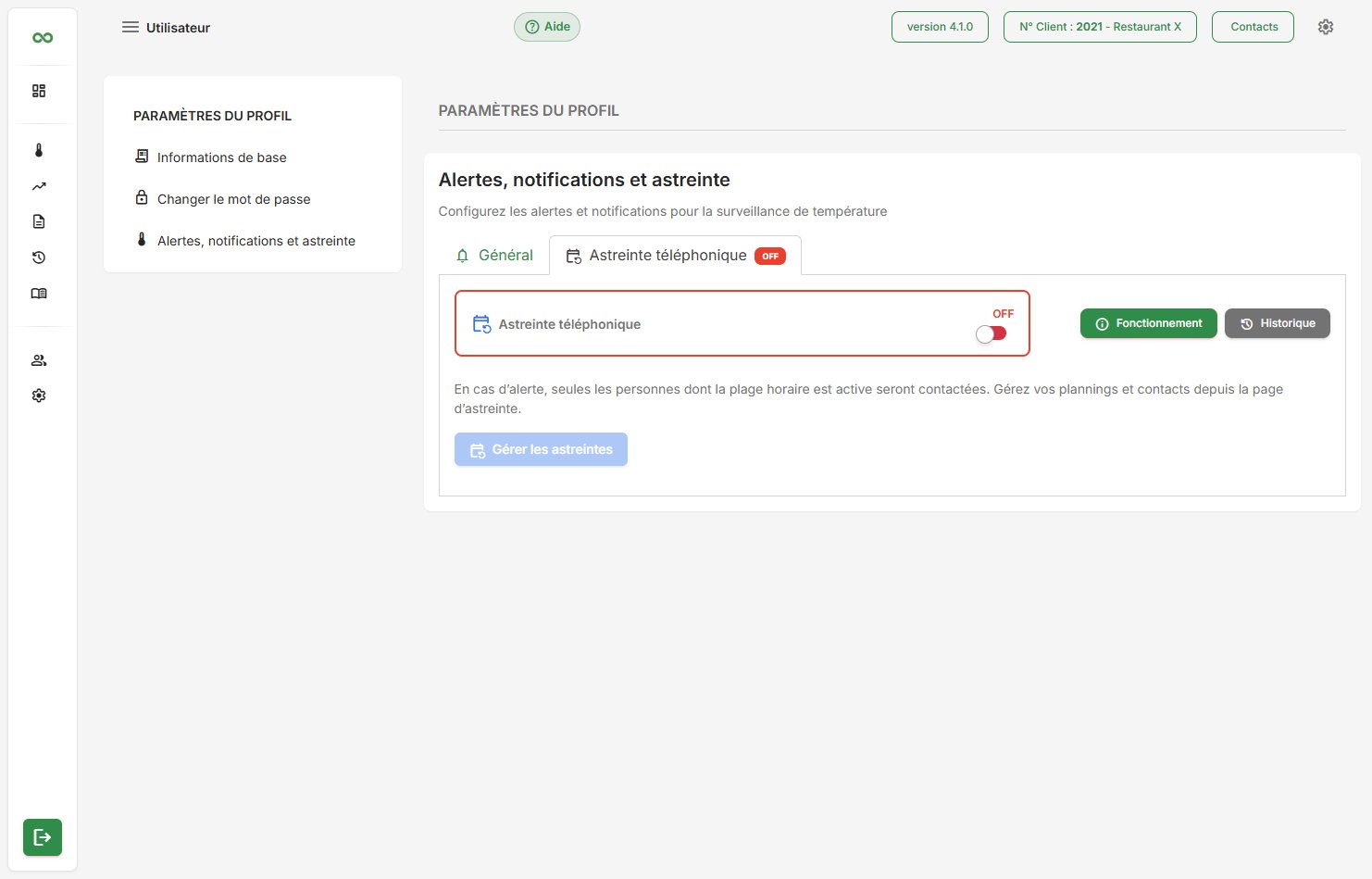Click the Utilisateur header label
This screenshot has width=1372, height=879.
click(x=179, y=28)
